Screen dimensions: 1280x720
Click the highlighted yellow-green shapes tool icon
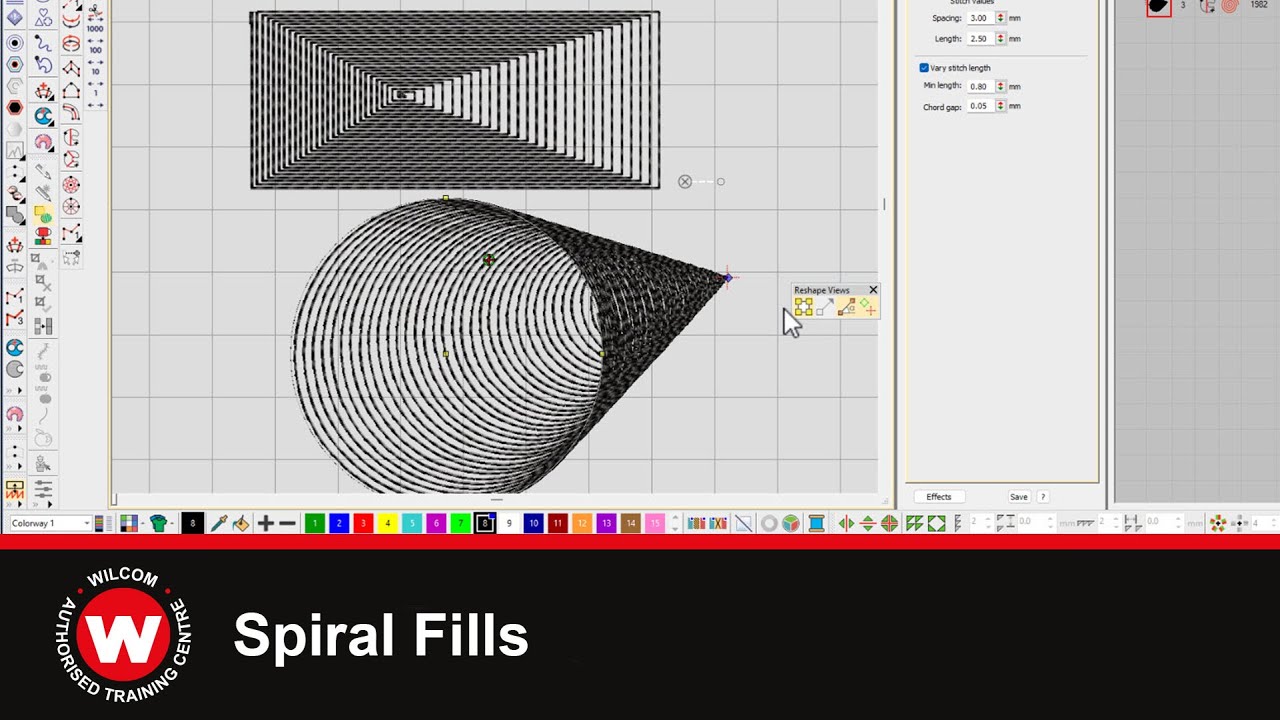(x=43, y=214)
